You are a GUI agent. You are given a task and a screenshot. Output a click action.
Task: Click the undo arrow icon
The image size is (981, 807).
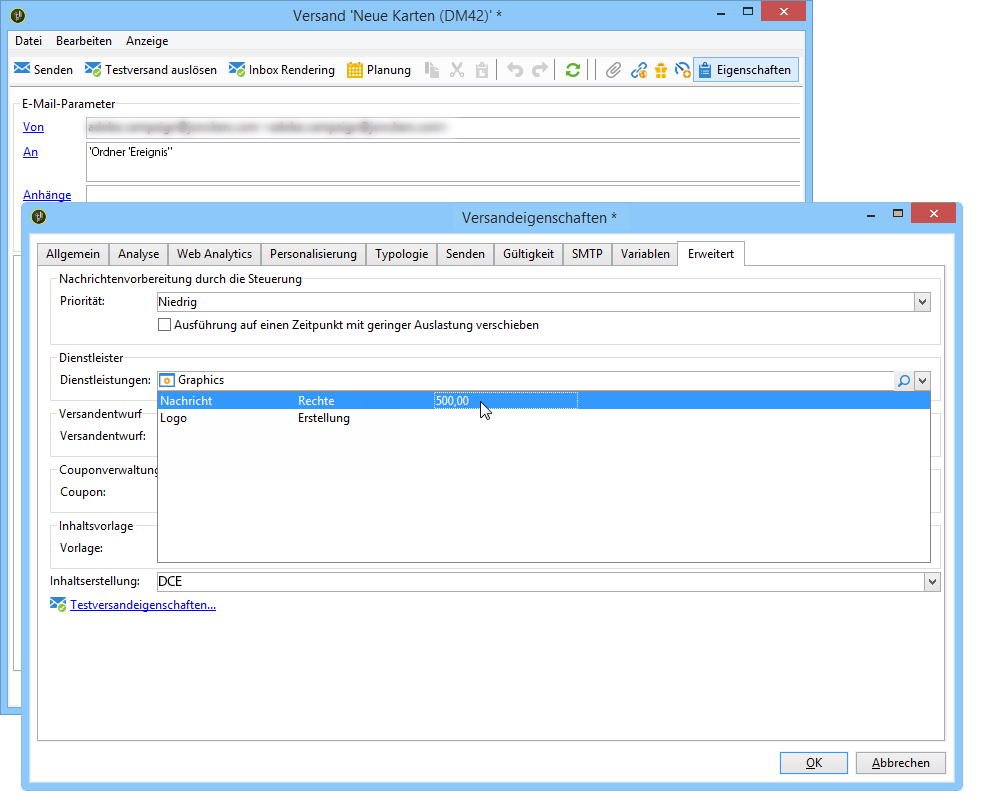515,69
